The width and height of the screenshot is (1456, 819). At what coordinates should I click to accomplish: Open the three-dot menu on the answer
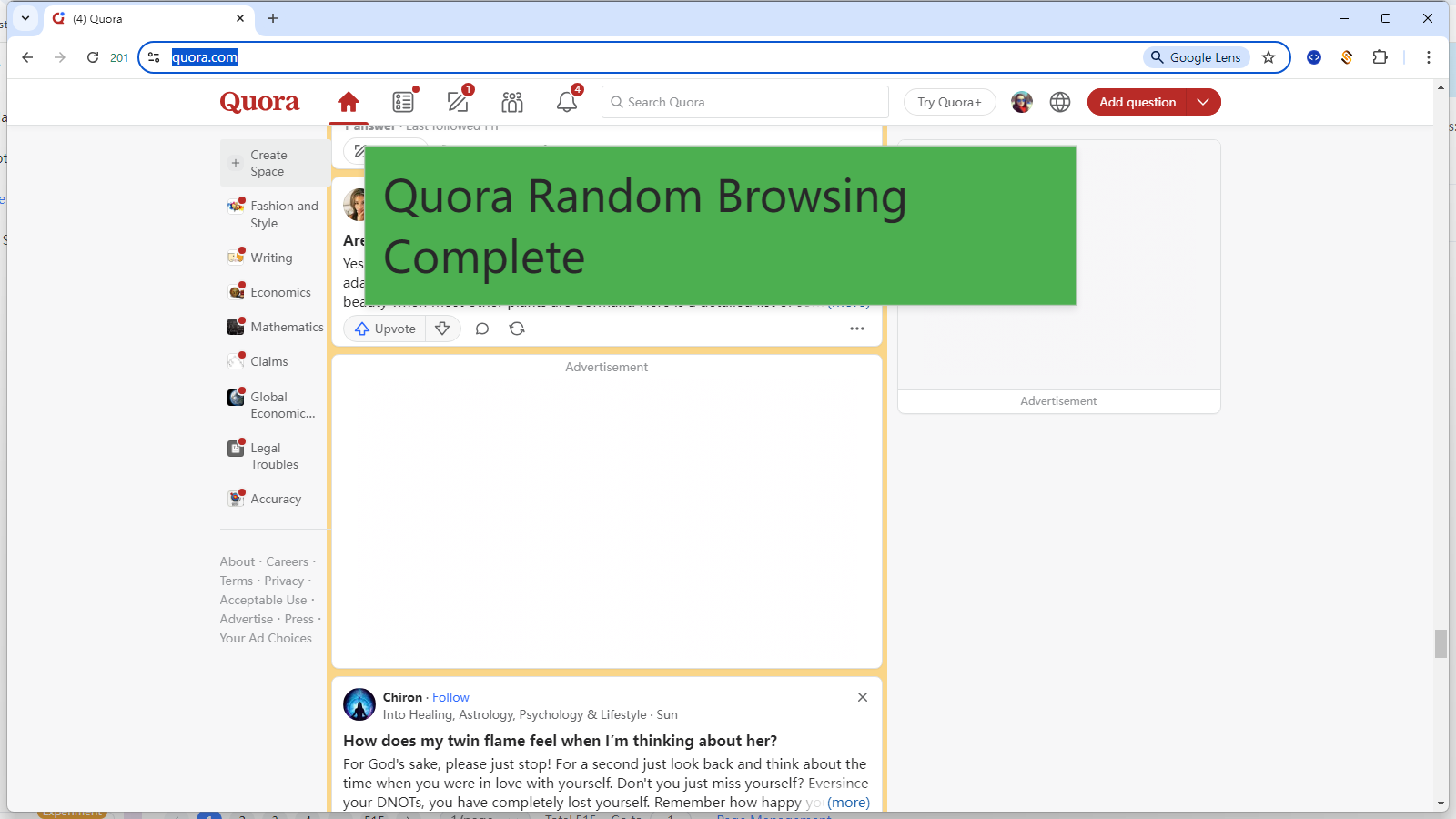click(x=857, y=329)
